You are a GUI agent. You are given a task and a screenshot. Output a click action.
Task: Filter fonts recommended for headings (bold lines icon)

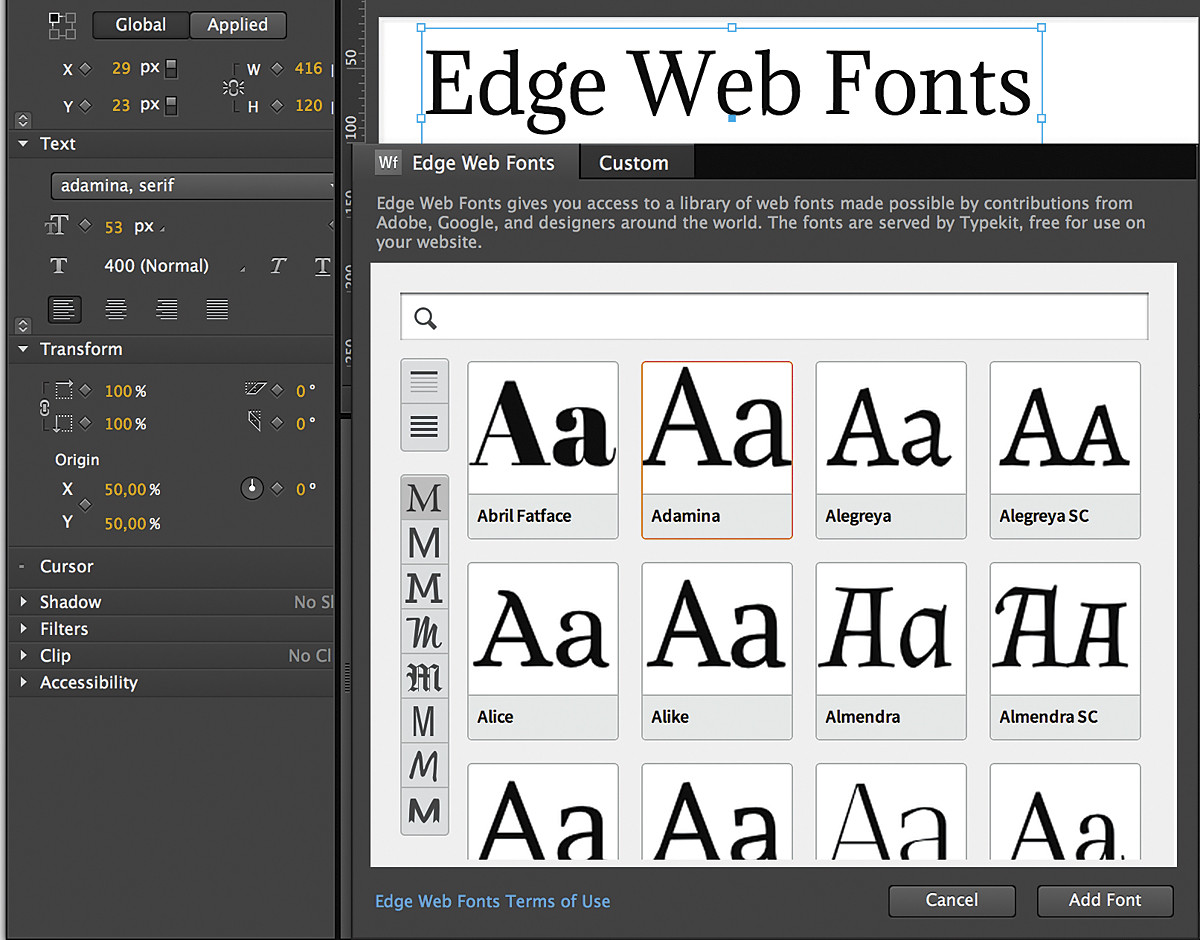coord(424,427)
